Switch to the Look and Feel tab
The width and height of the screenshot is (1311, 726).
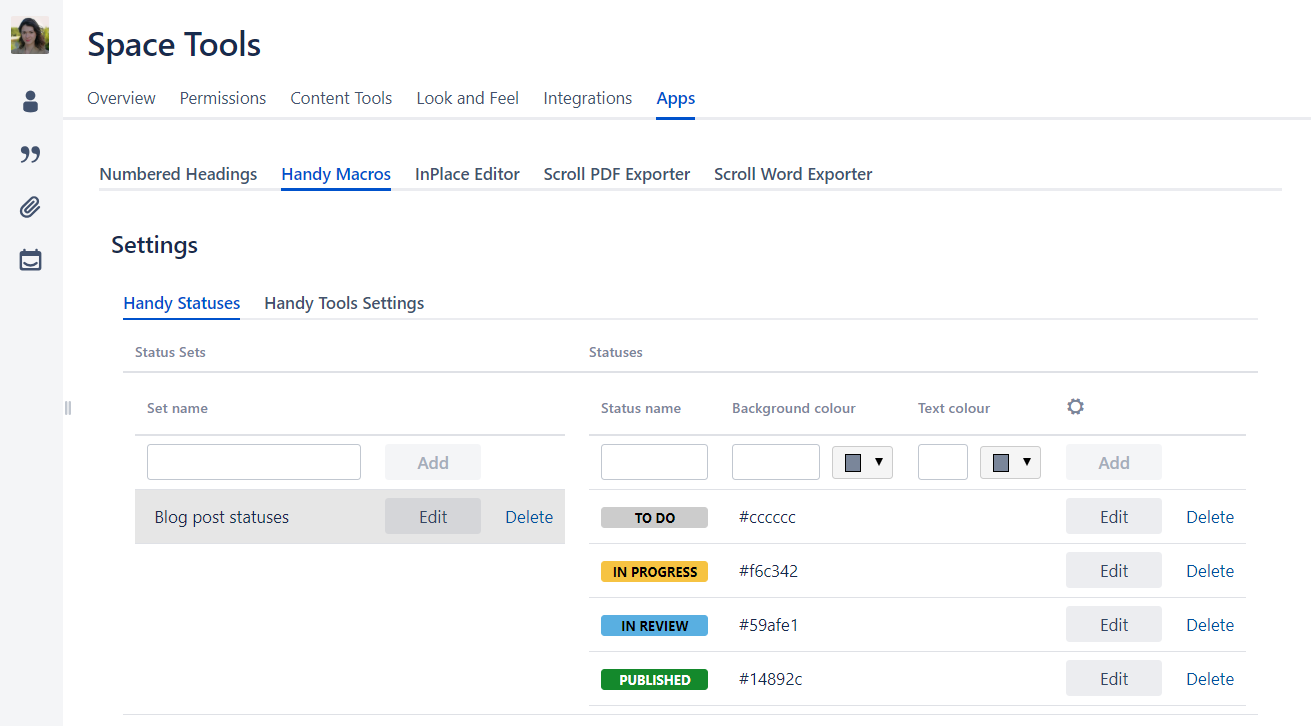[467, 98]
